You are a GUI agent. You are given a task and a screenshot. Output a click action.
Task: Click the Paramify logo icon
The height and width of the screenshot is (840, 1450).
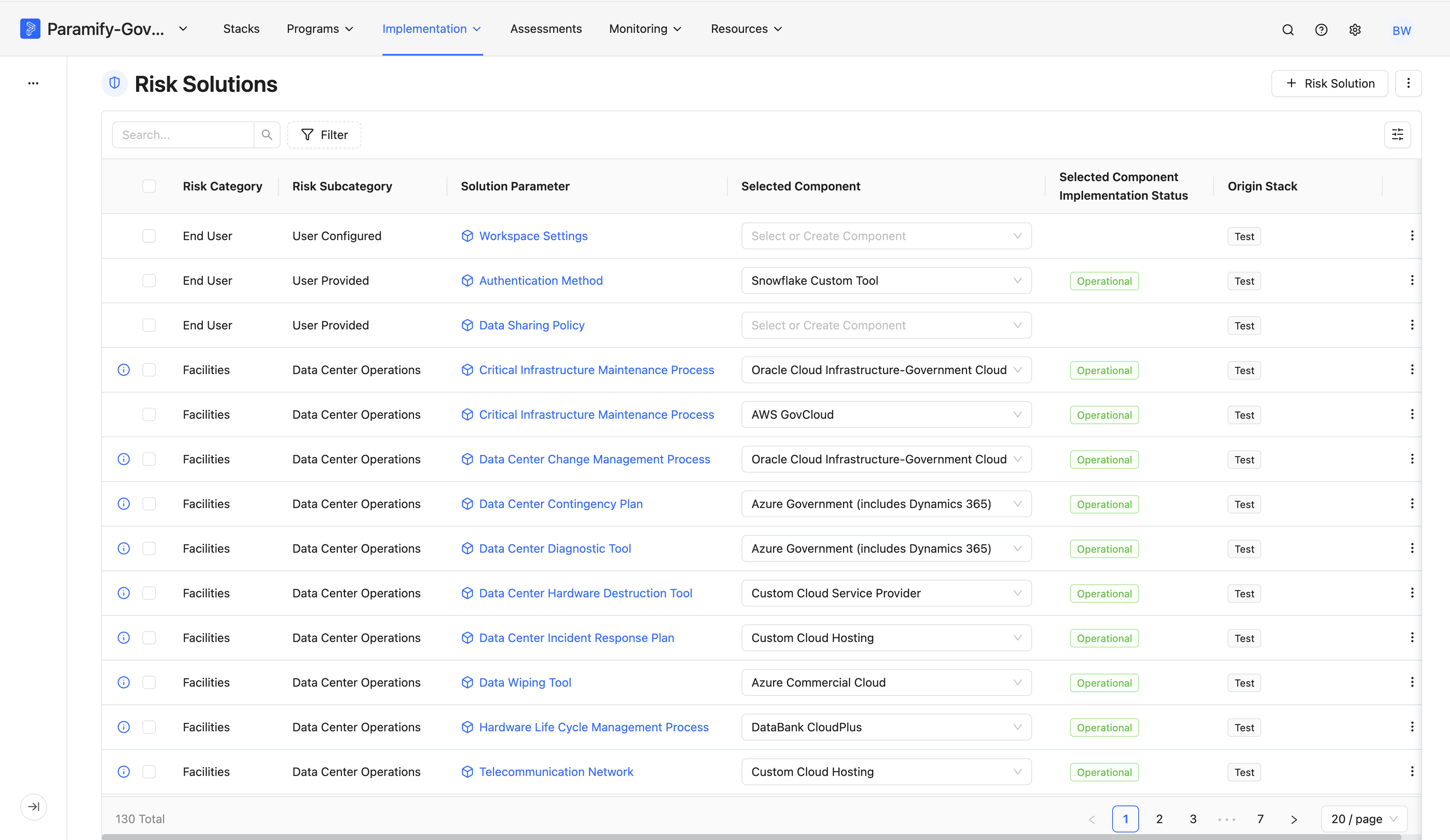click(x=30, y=29)
